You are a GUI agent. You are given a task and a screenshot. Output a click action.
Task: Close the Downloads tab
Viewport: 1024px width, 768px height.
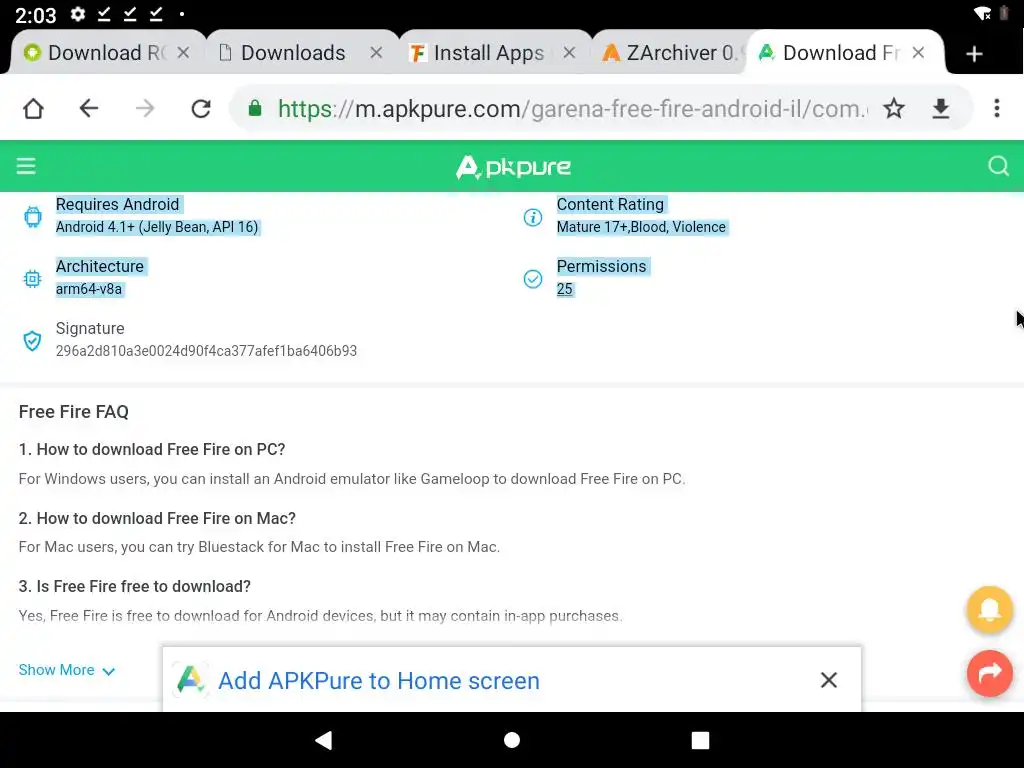(x=376, y=53)
